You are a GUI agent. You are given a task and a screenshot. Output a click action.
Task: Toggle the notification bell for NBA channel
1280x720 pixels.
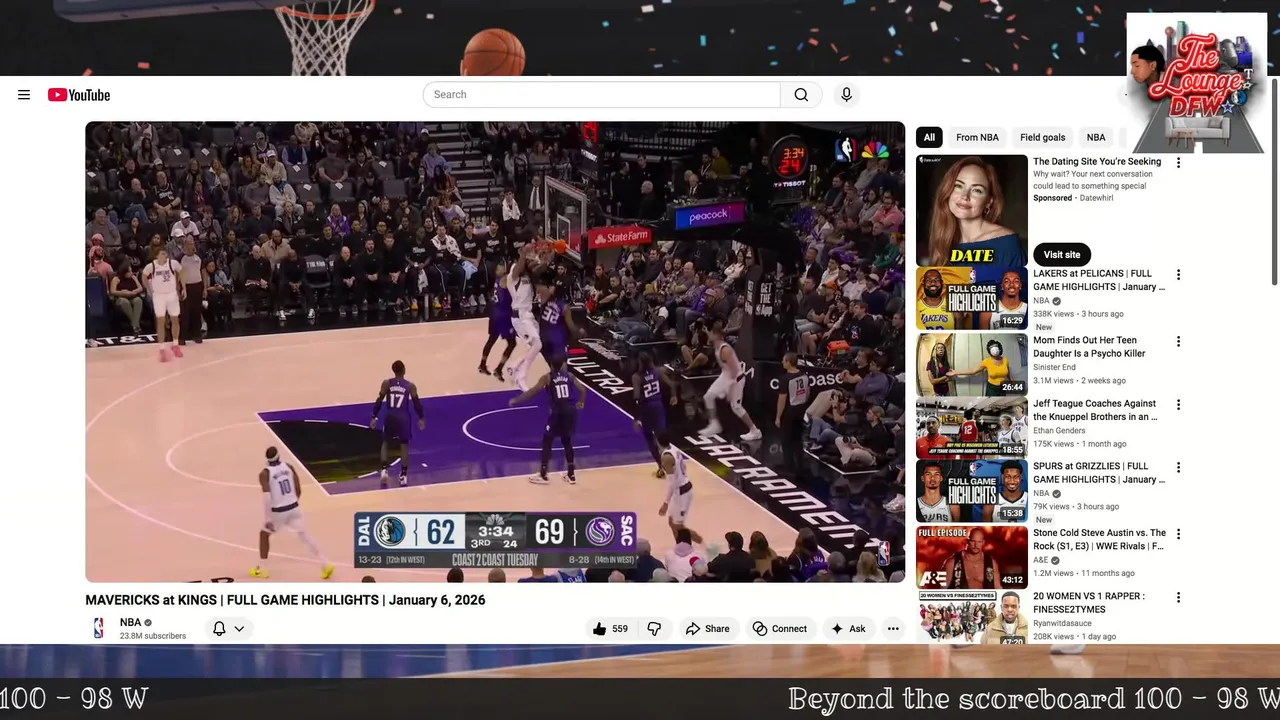coord(219,629)
